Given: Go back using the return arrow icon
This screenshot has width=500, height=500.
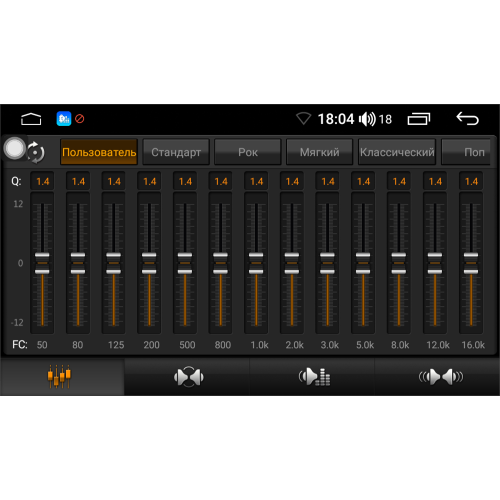Looking at the screenshot, I should coord(467,119).
